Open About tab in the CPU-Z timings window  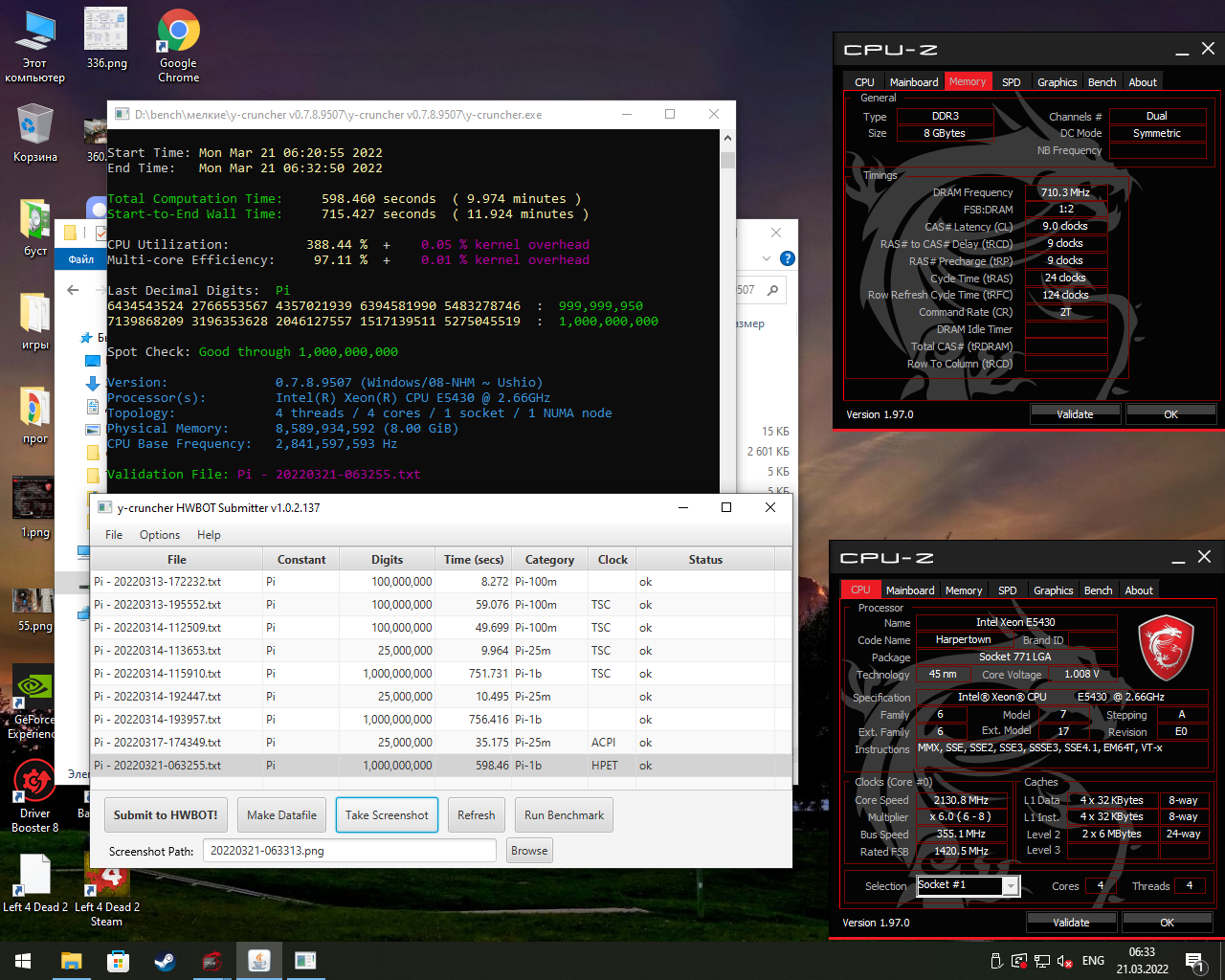point(1143,82)
